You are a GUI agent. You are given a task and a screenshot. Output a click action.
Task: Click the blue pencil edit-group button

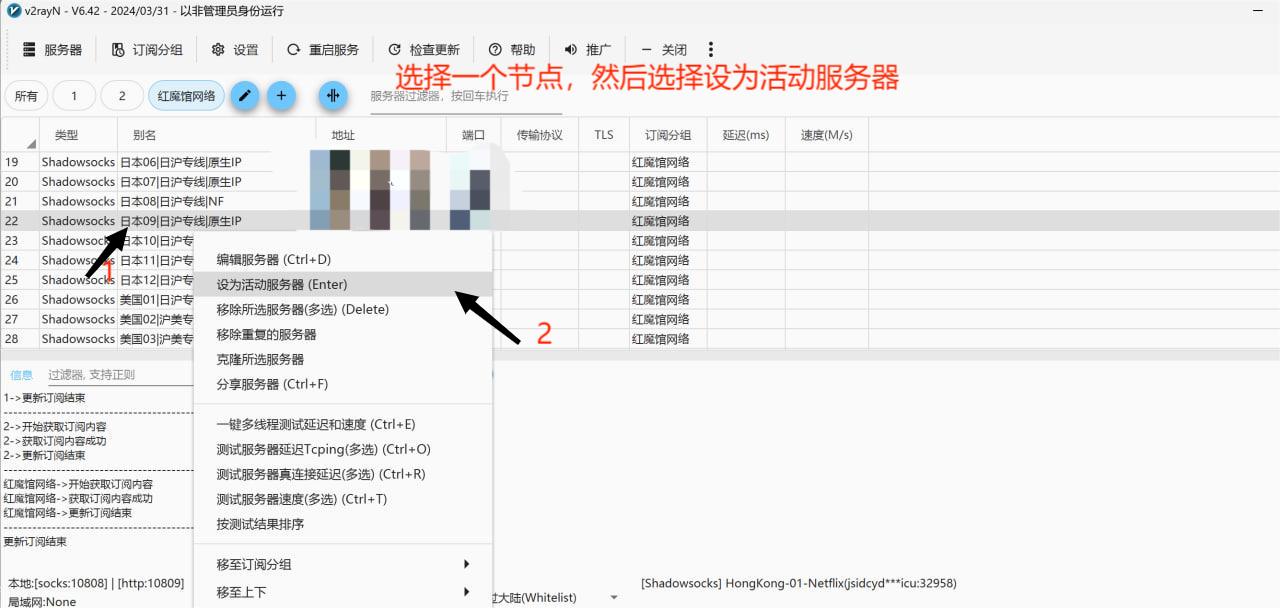[x=245, y=96]
